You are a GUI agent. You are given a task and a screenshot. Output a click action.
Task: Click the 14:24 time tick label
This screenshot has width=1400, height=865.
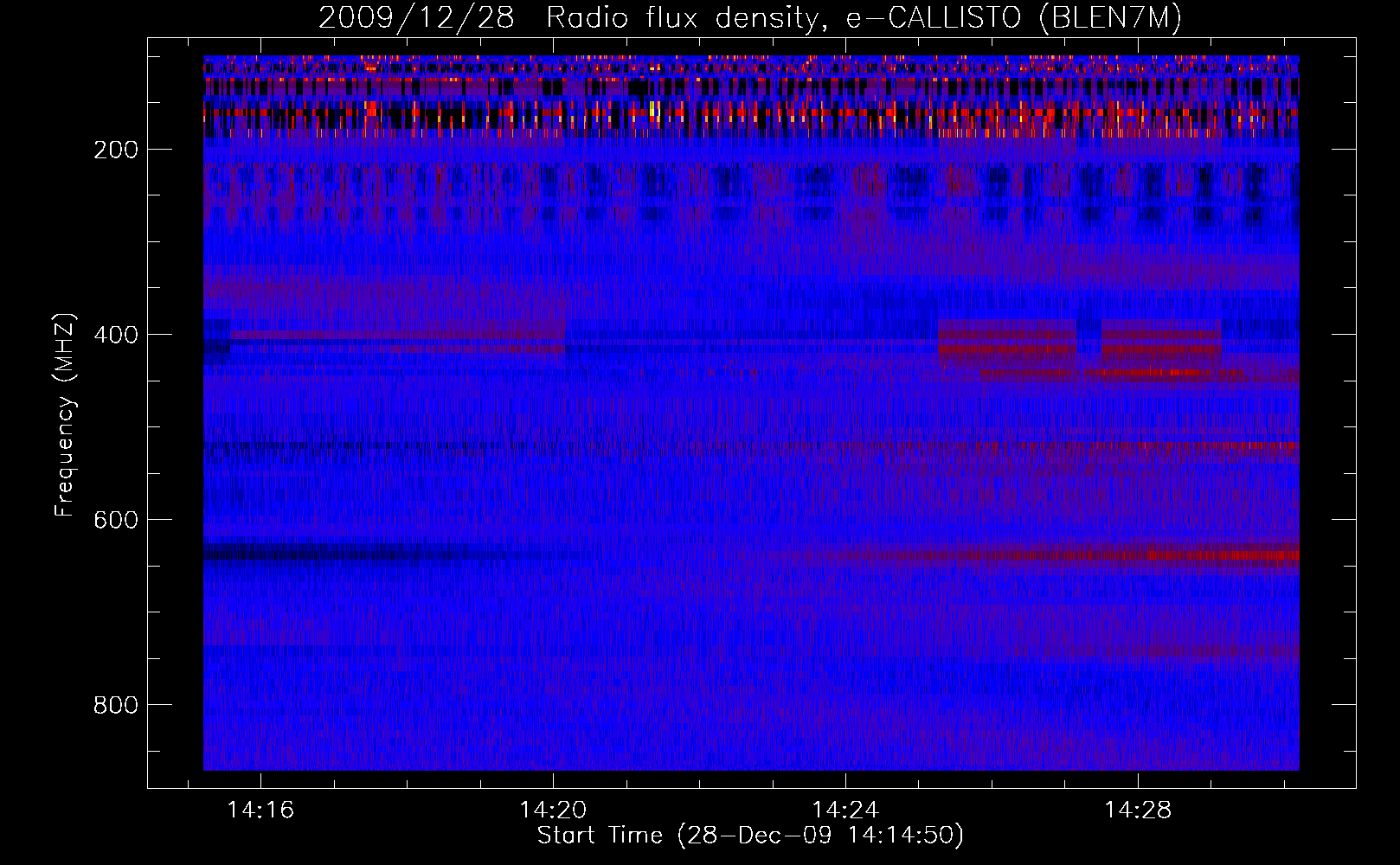pyautogui.click(x=845, y=810)
